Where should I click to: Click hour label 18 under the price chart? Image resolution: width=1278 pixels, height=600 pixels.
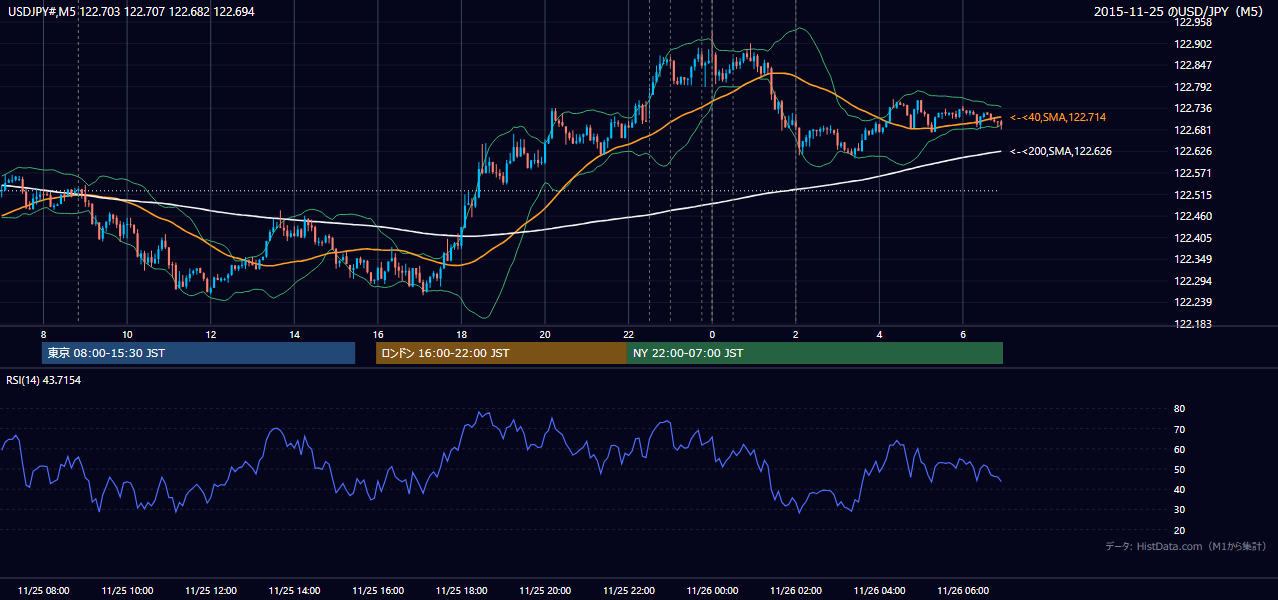461,334
